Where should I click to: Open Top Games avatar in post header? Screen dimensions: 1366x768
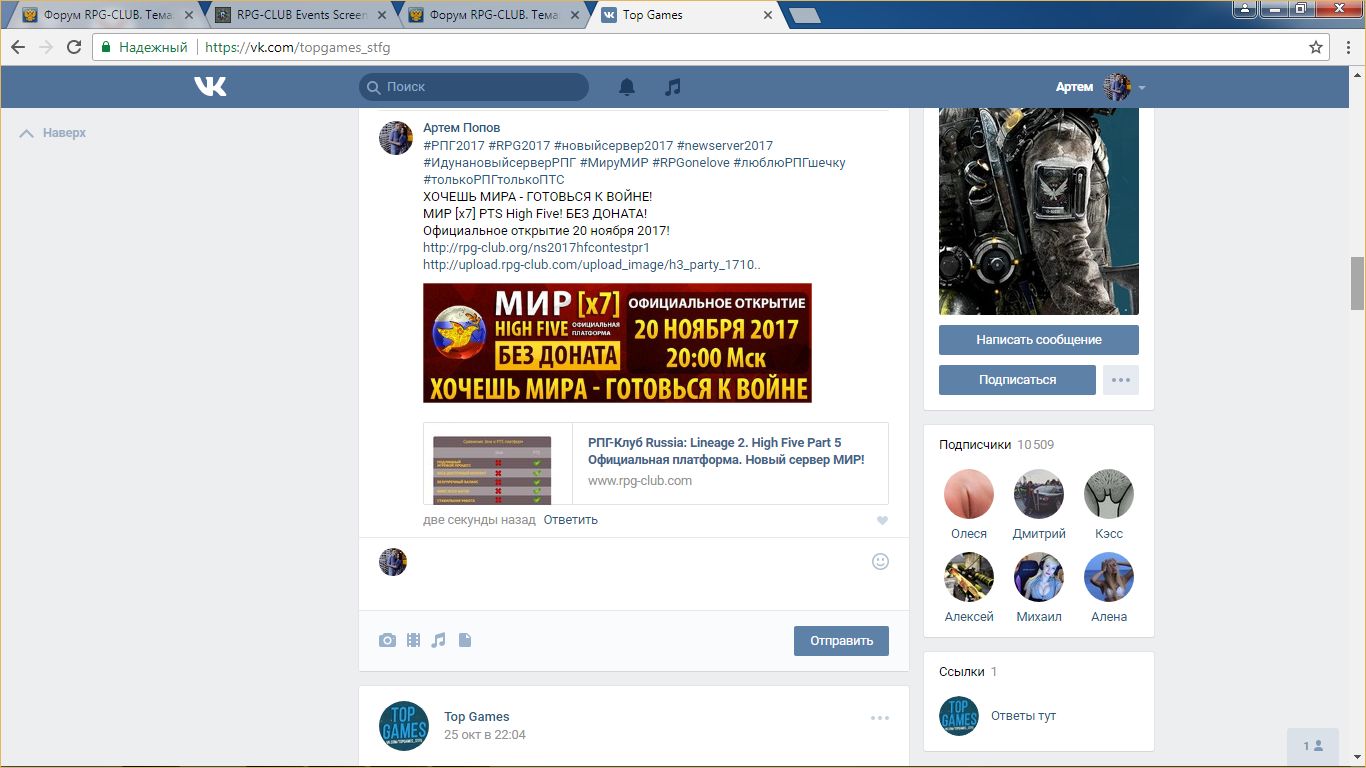[x=404, y=725]
